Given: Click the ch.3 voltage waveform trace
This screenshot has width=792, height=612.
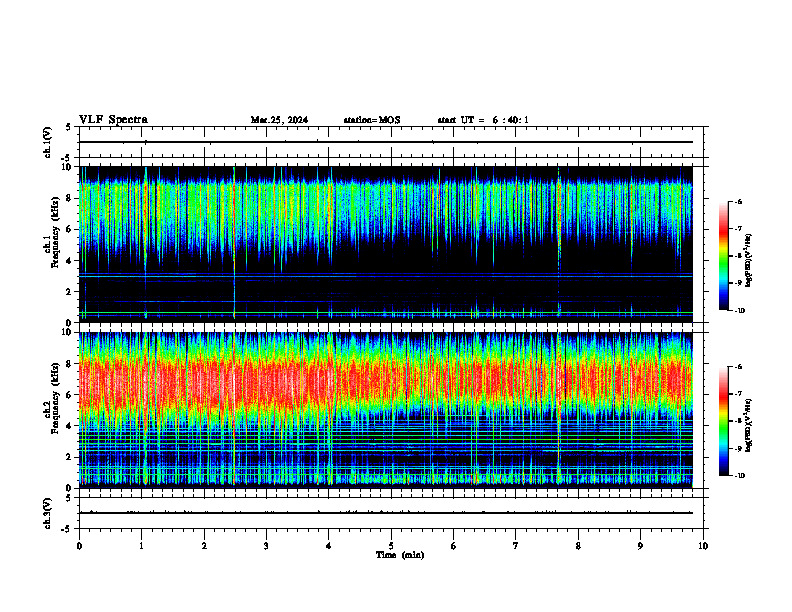Looking at the screenshot, I should pos(385,513).
